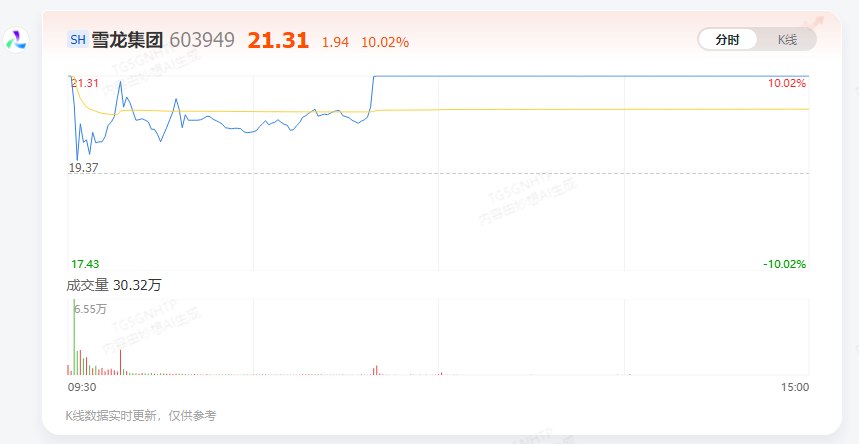Switch to the 分时 intraday view
859x444 pixels.
click(727, 40)
